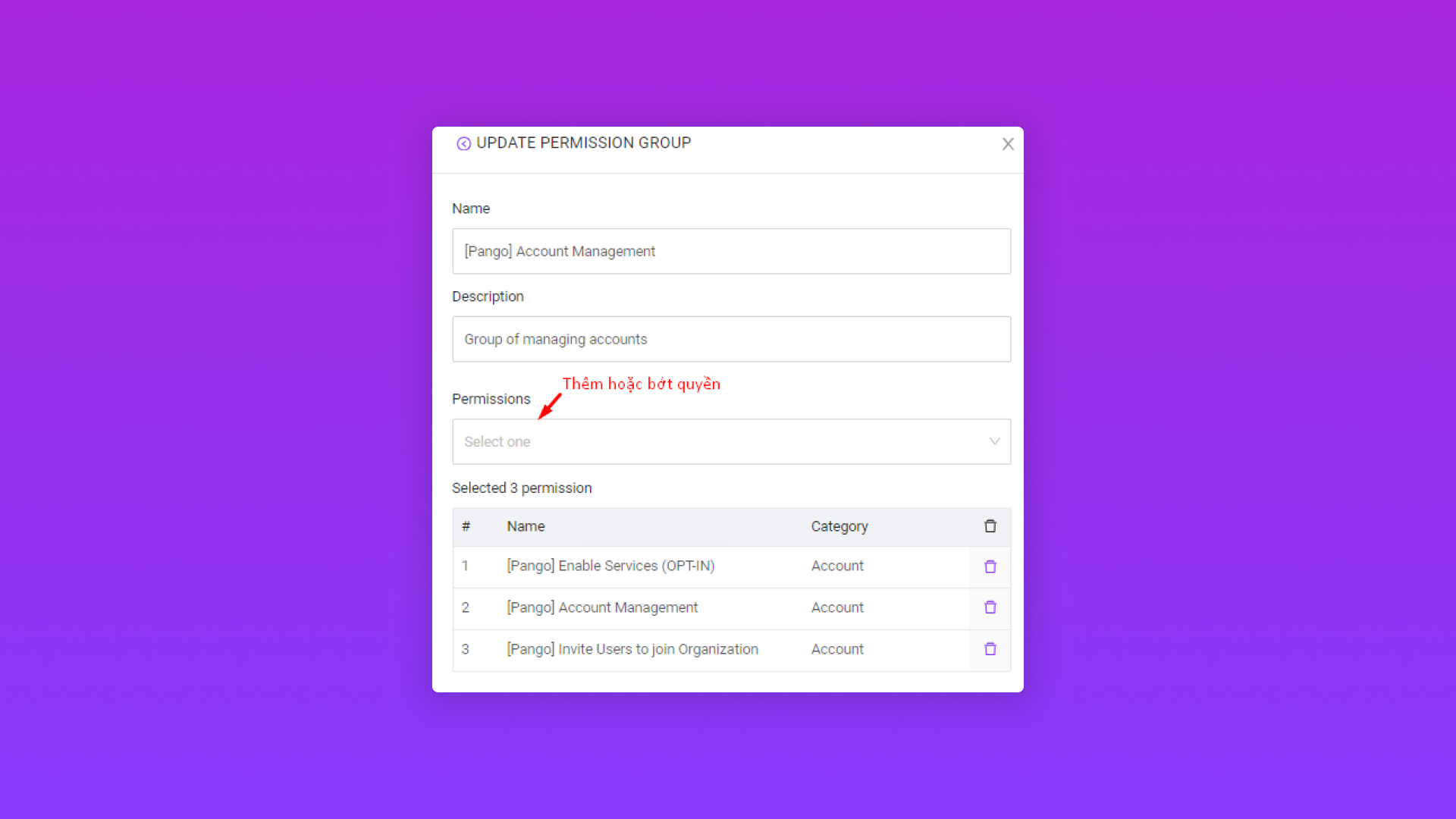This screenshot has width=1456, height=819.
Task: Remove Account Management permission via trash icon
Action: [x=990, y=607]
